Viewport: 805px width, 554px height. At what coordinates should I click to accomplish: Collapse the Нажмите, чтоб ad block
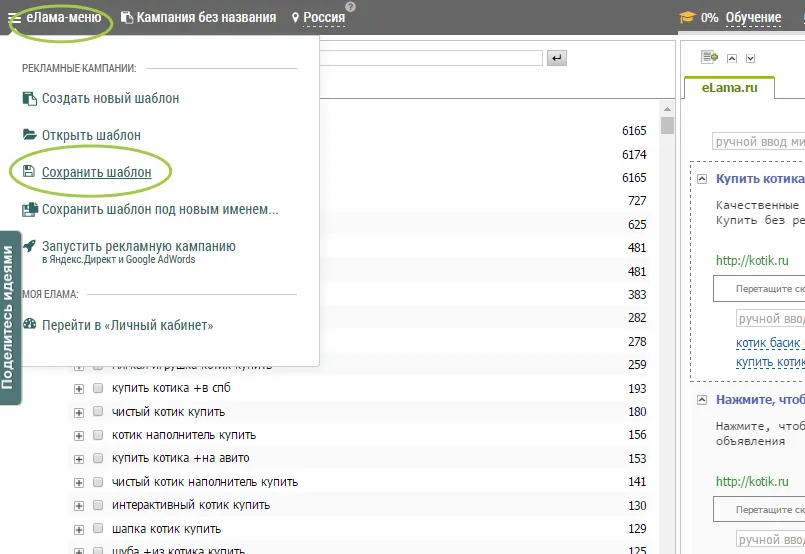pyautogui.click(x=702, y=400)
